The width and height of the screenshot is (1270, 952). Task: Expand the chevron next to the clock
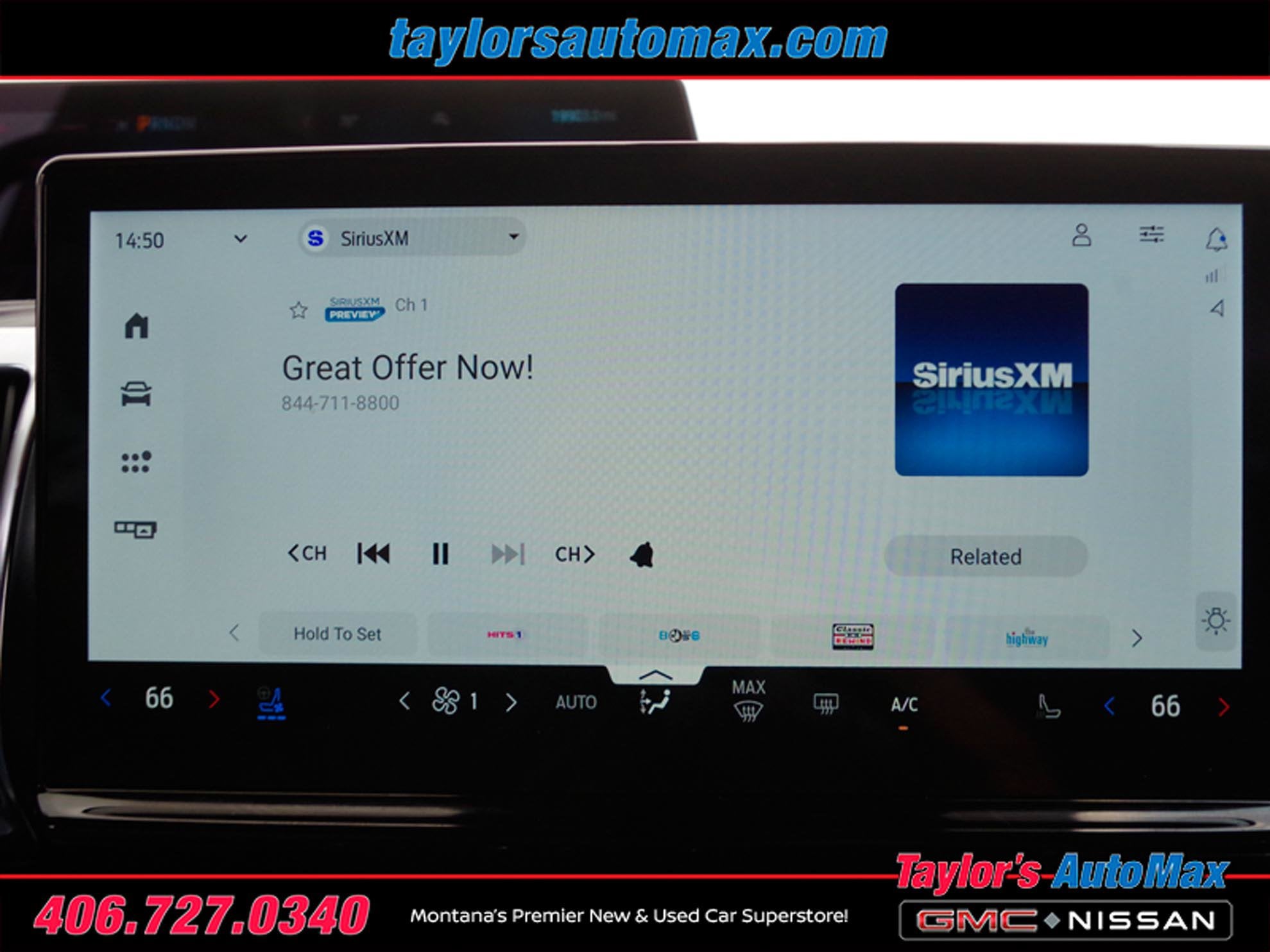[x=241, y=239]
